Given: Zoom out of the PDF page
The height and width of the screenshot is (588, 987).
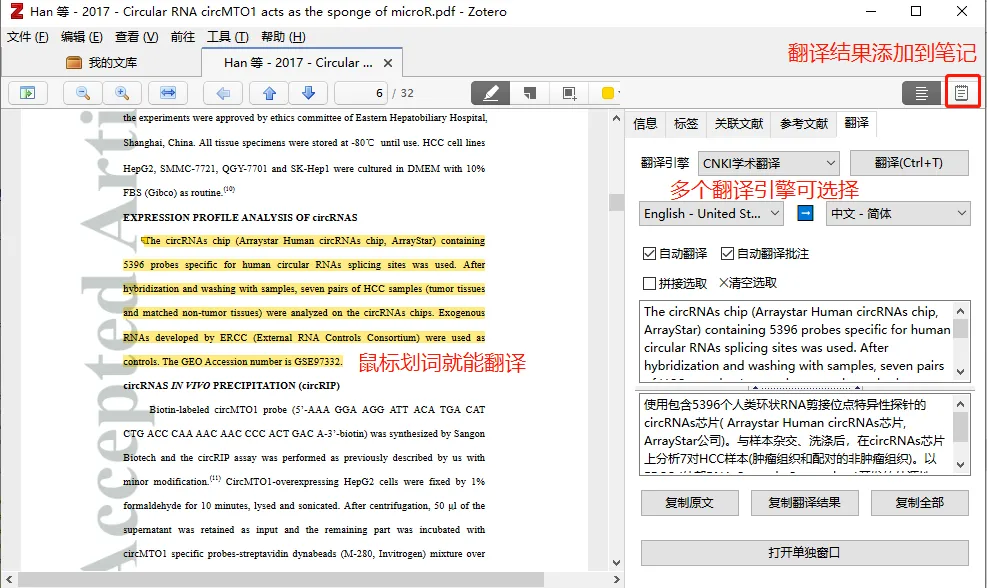Looking at the screenshot, I should point(82,93).
